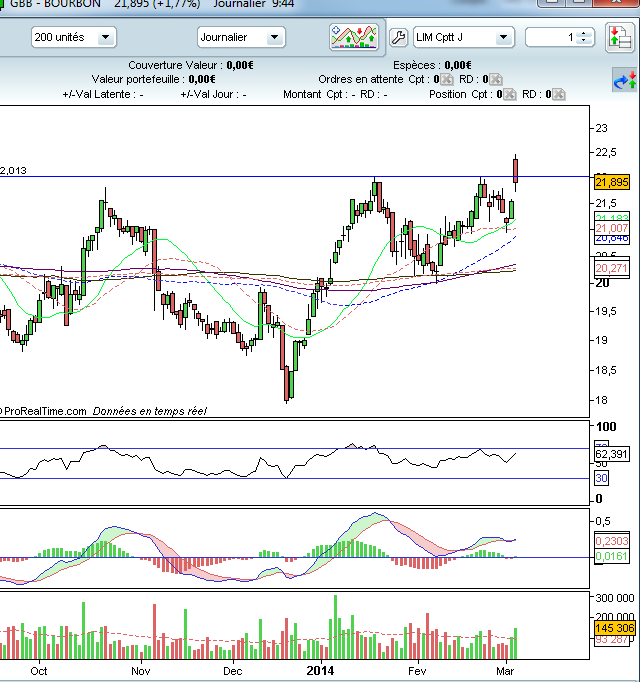Click the 2014 label on the time axis
Screen dimensions: 640x682
point(320,671)
